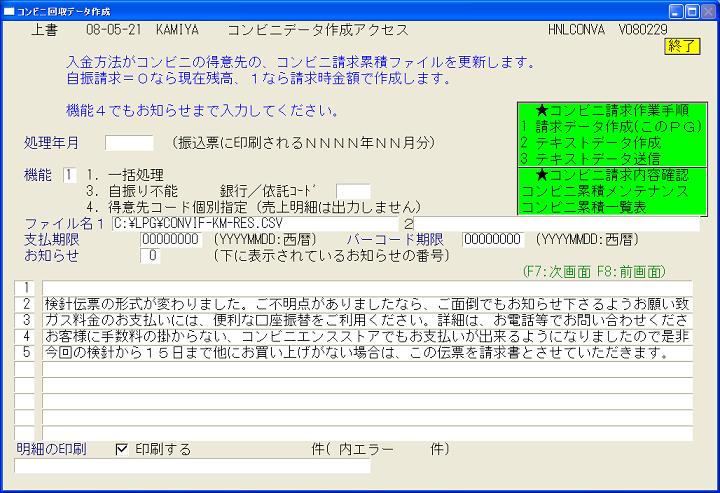Click the status message field at bottom

coord(192,466)
